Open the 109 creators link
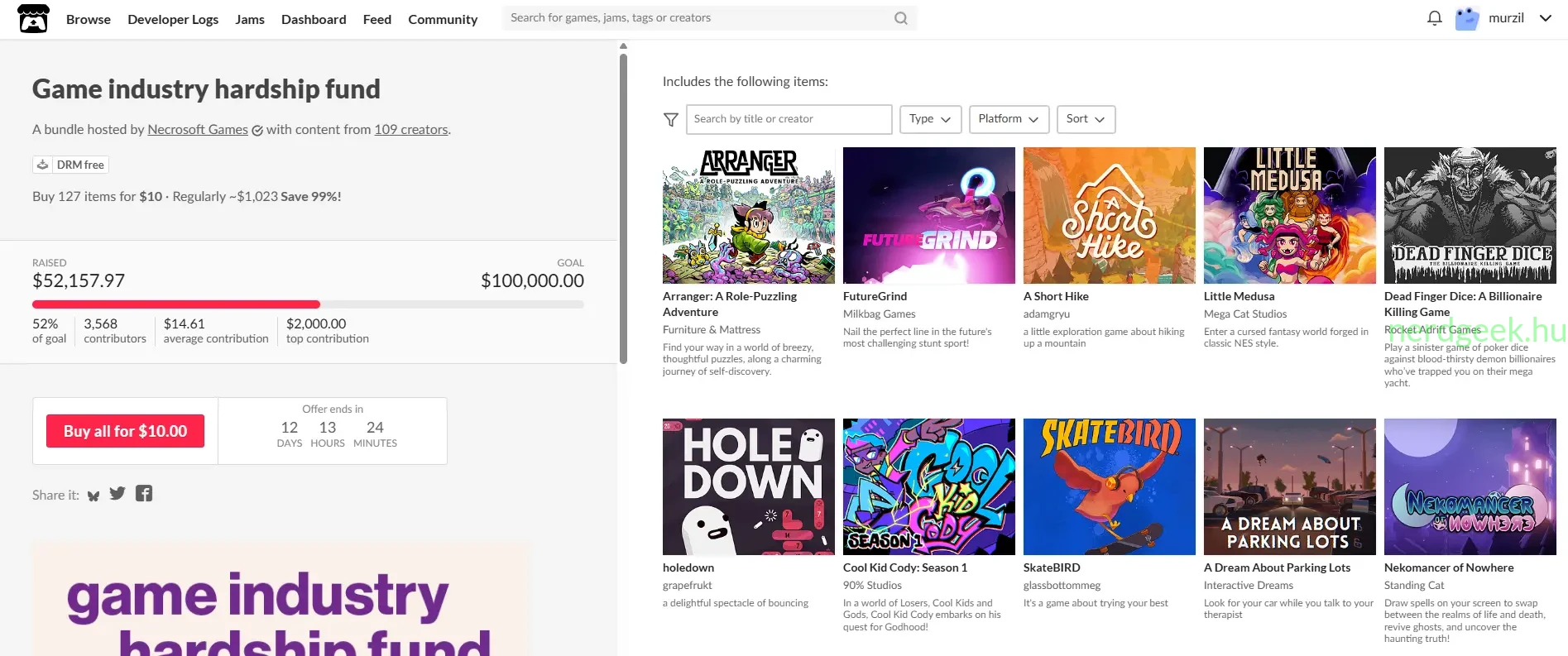This screenshot has height=656, width=1568. [411, 129]
